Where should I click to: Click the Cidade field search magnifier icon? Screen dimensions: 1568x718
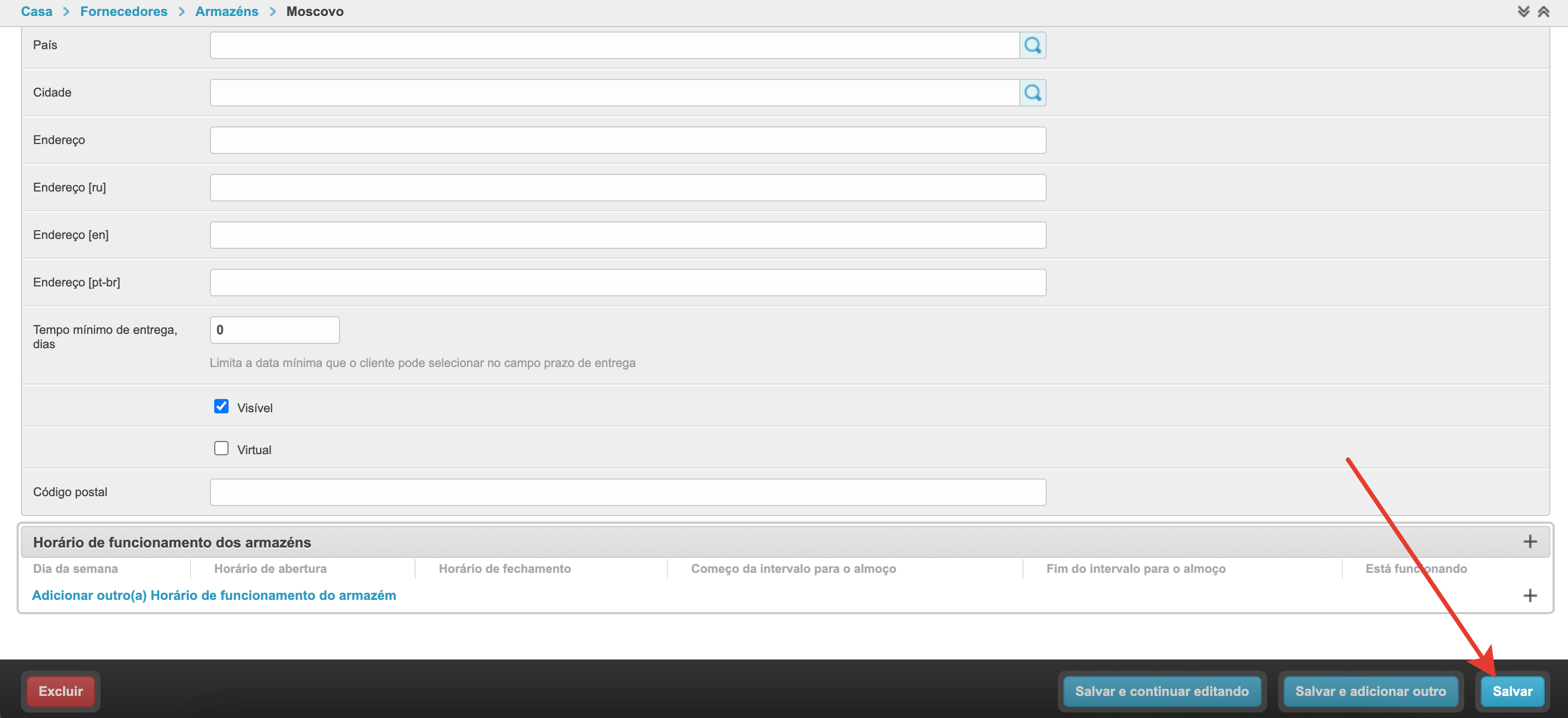pyautogui.click(x=1032, y=93)
